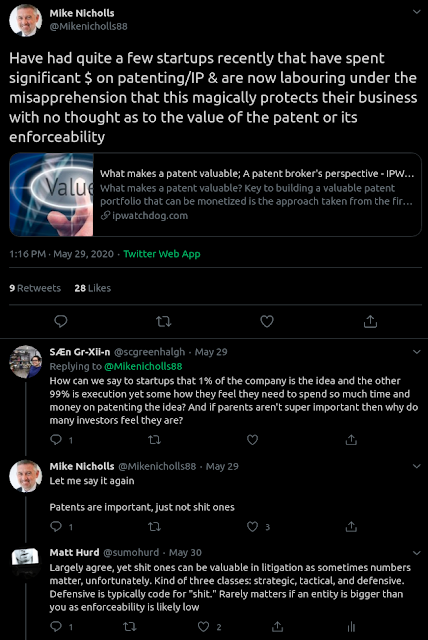Open the ipwatchdog.com article link card
The width and height of the screenshot is (428, 640).
click(215, 195)
